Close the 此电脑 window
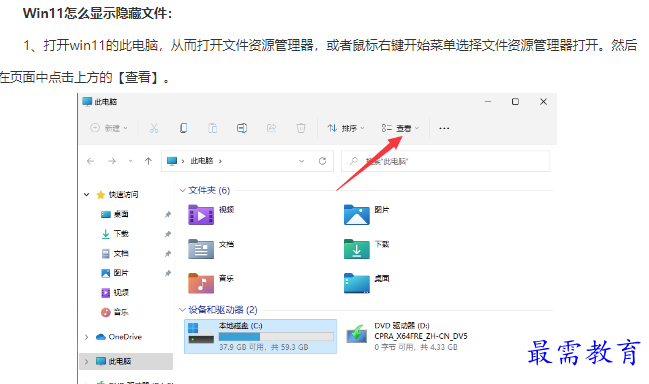This screenshot has width=649, height=384. (x=543, y=101)
